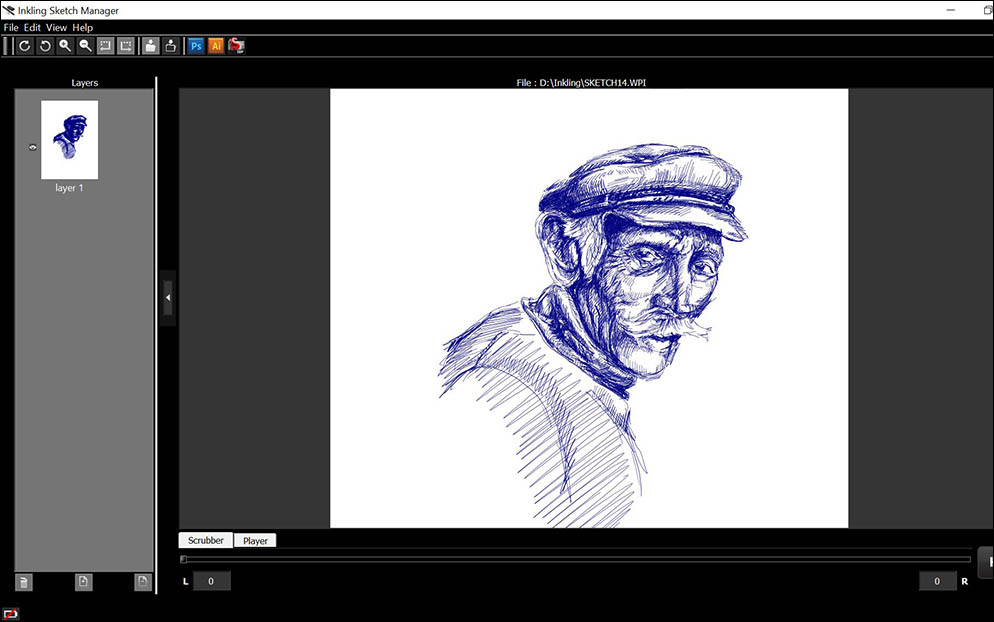Image resolution: width=994 pixels, height=622 pixels.
Task: Open the View menu
Action: [56, 28]
